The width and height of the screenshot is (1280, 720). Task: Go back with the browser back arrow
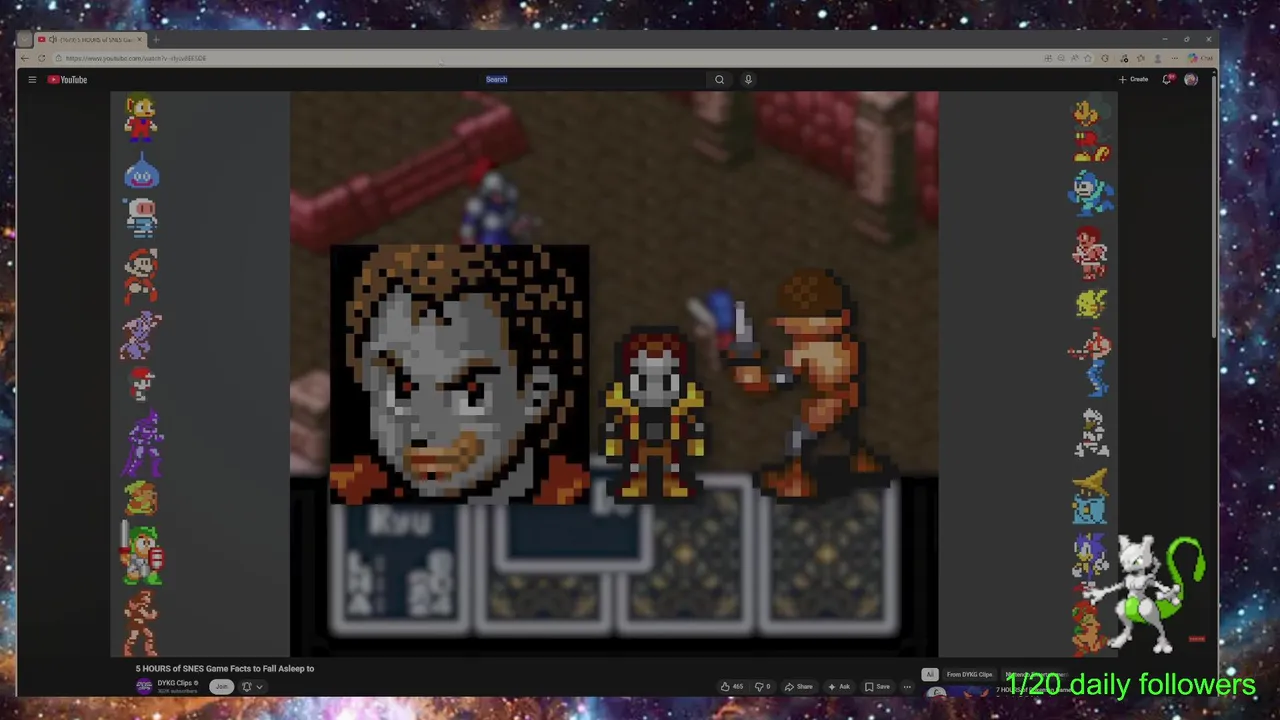tap(25, 58)
